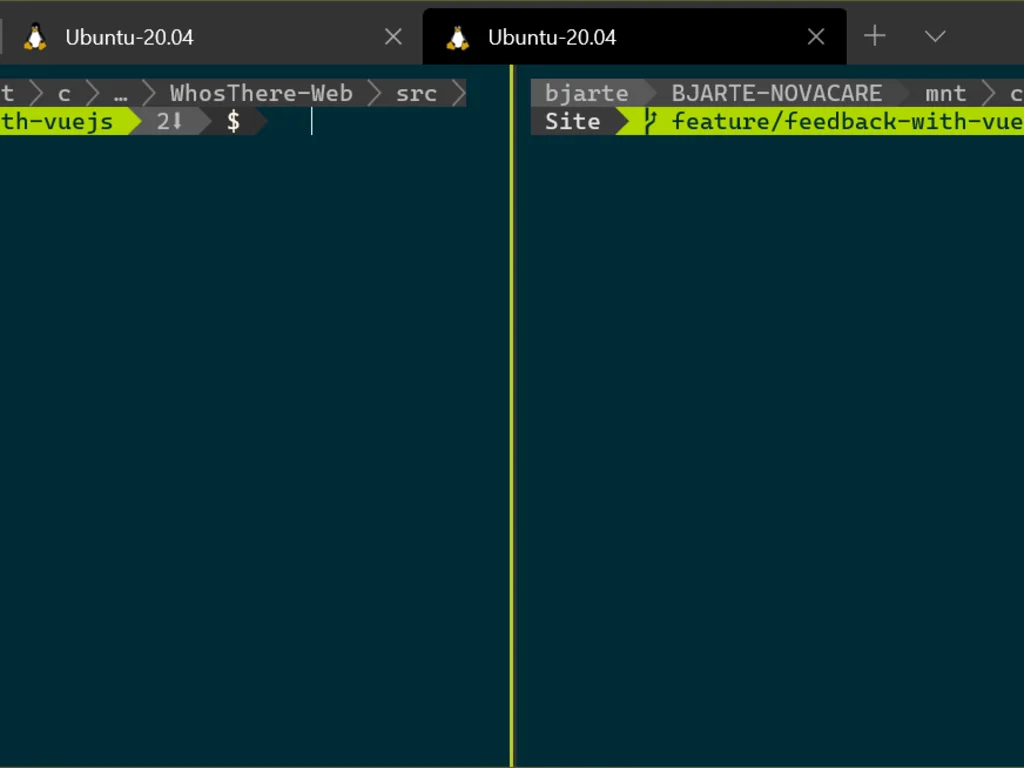Select the active second Ubuntu-20.04 tab
This screenshot has height=768, width=1024.
(635, 37)
